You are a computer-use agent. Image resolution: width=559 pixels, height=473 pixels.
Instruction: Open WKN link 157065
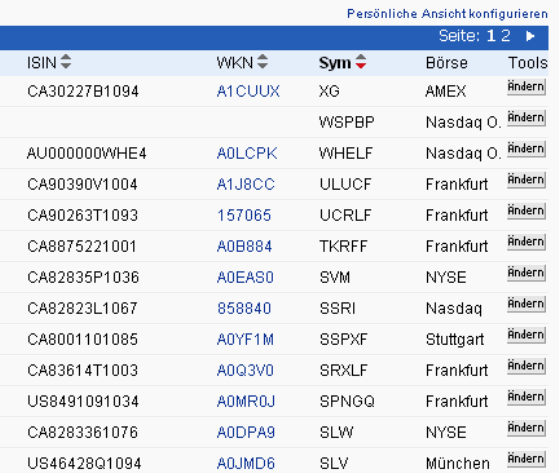point(244,215)
